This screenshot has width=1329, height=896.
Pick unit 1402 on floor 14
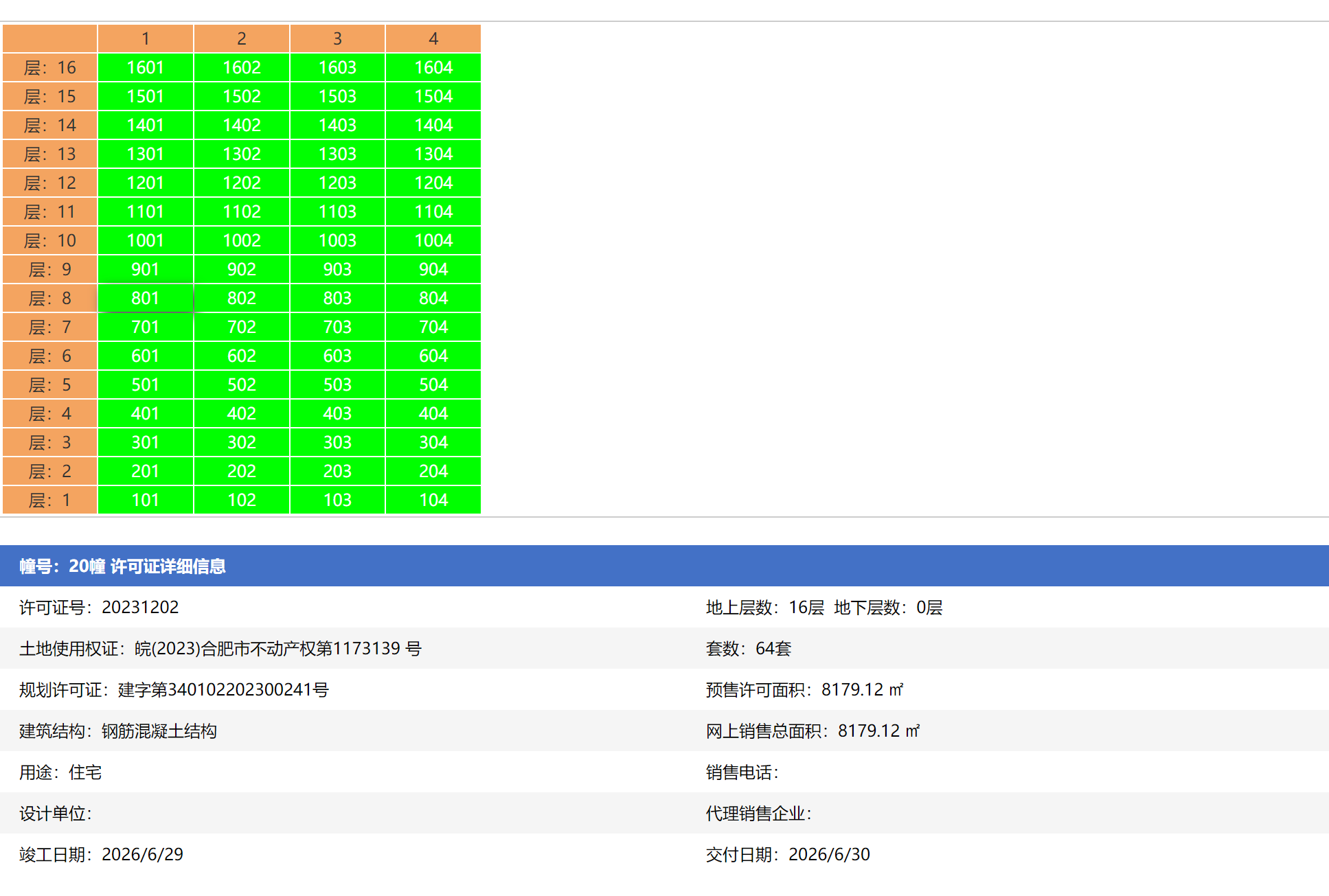242,125
